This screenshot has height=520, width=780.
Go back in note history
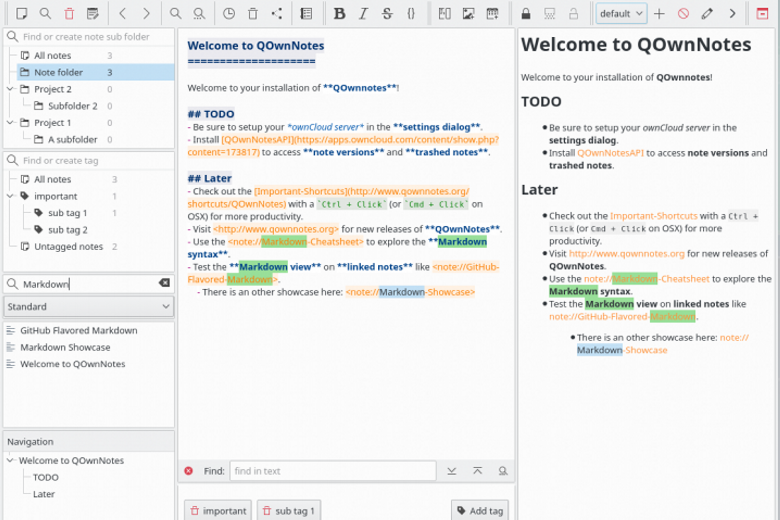click(123, 13)
